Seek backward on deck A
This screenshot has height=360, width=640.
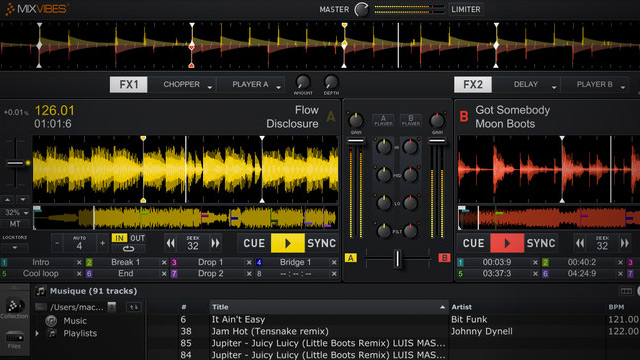[171, 244]
